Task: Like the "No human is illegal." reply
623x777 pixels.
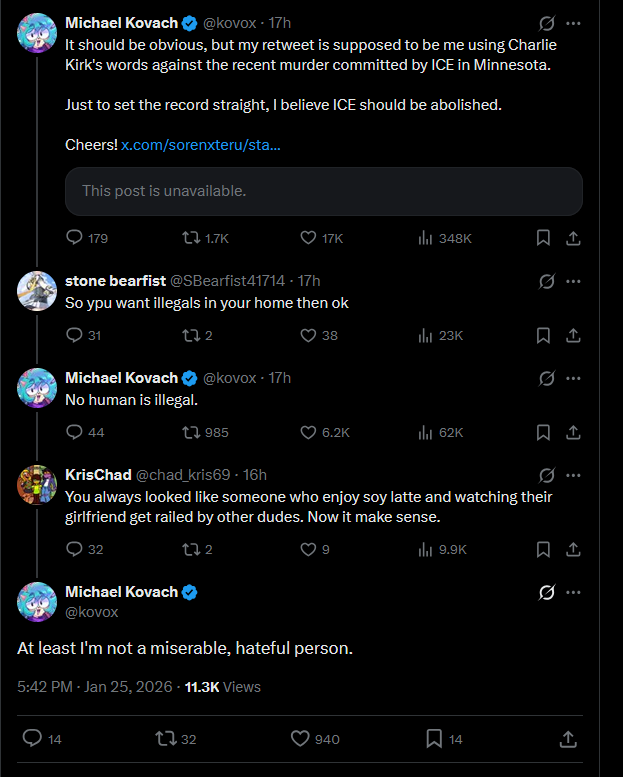Action: 309,432
